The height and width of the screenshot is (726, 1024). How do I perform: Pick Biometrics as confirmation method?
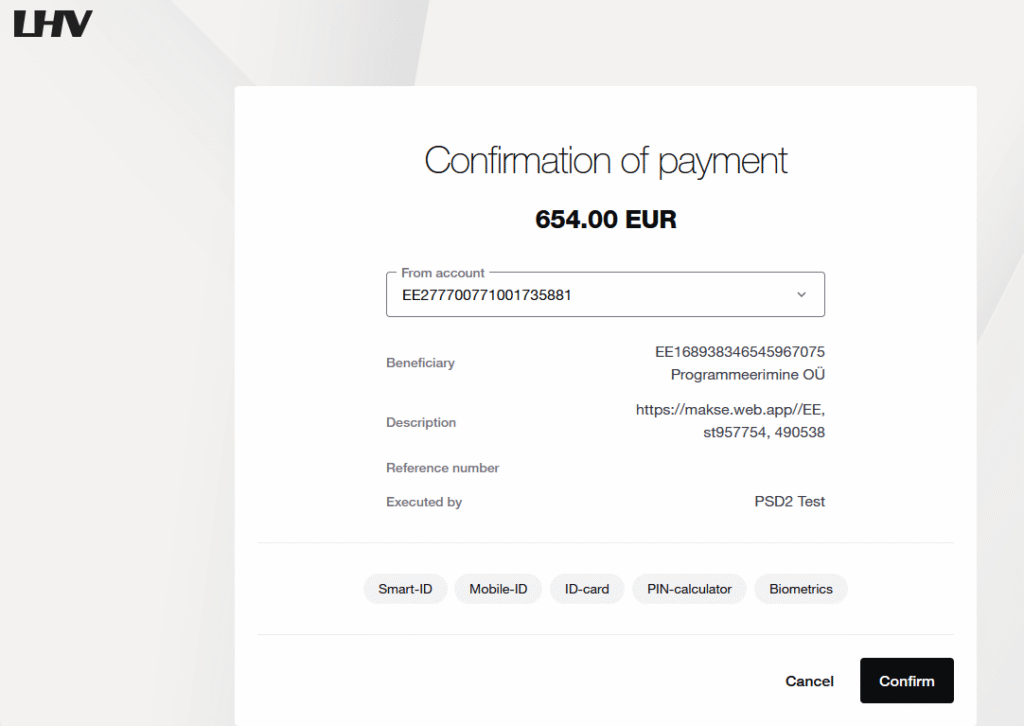[x=800, y=589]
